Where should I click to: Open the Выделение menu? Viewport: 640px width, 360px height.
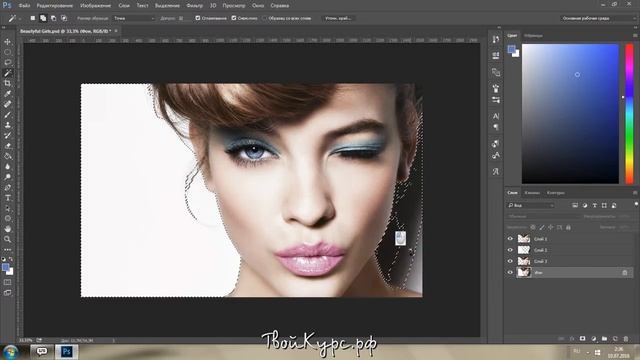point(167,6)
